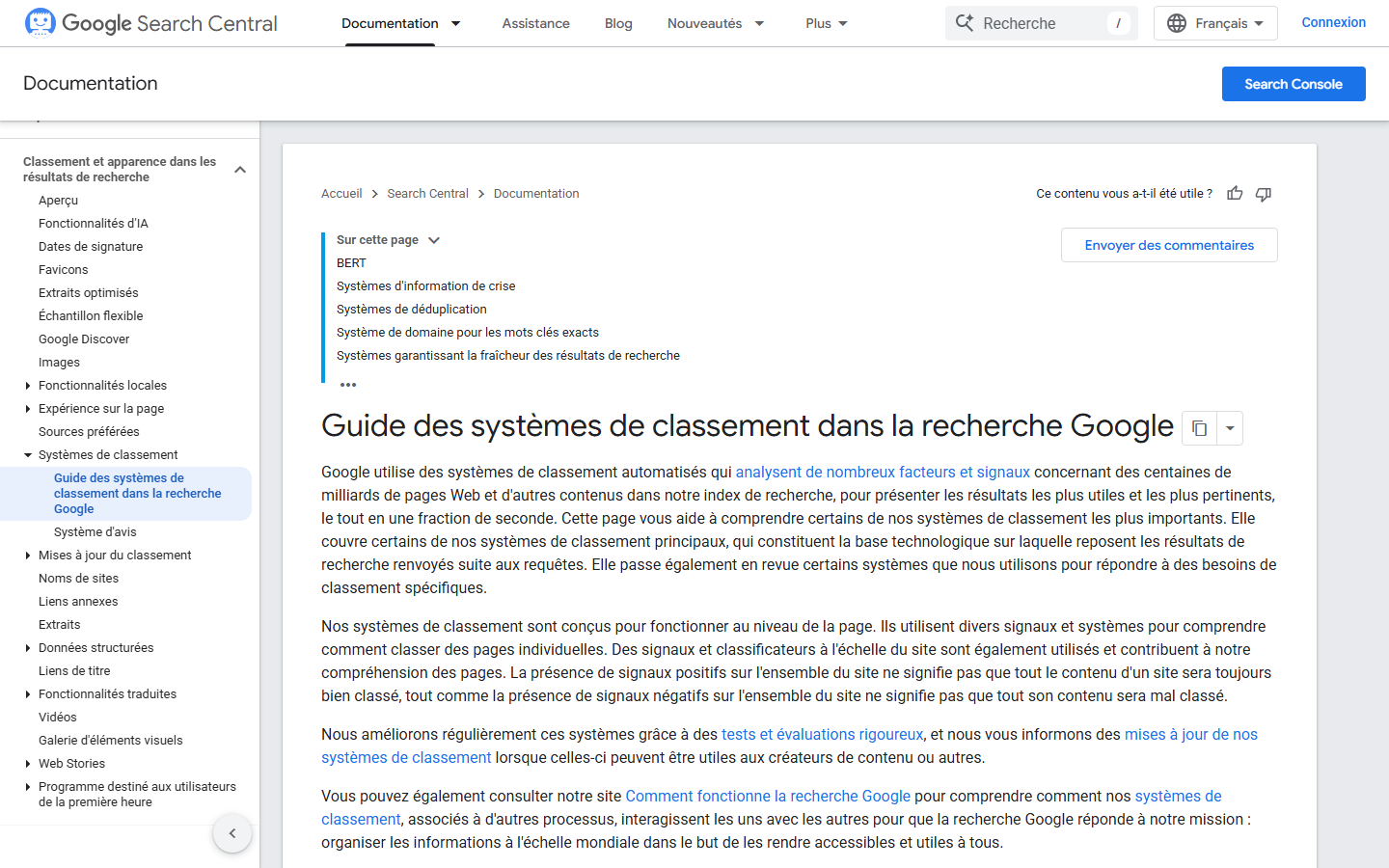
Task: Select 'Guide des systèmes de classement' sidebar item
Action: coord(125,494)
